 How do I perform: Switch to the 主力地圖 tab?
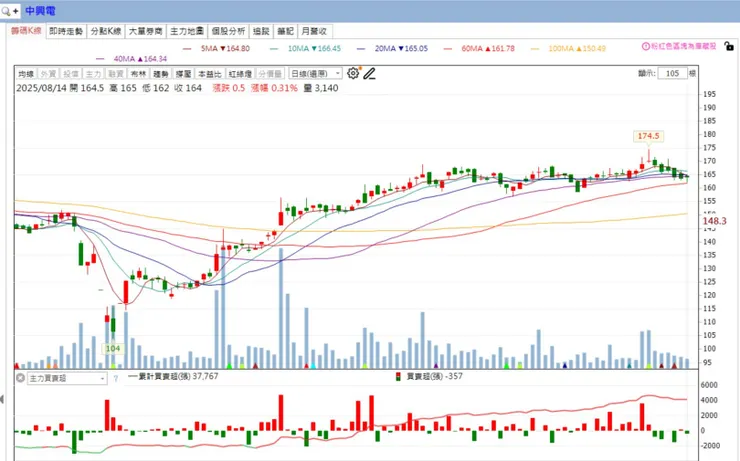(x=187, y=31)
